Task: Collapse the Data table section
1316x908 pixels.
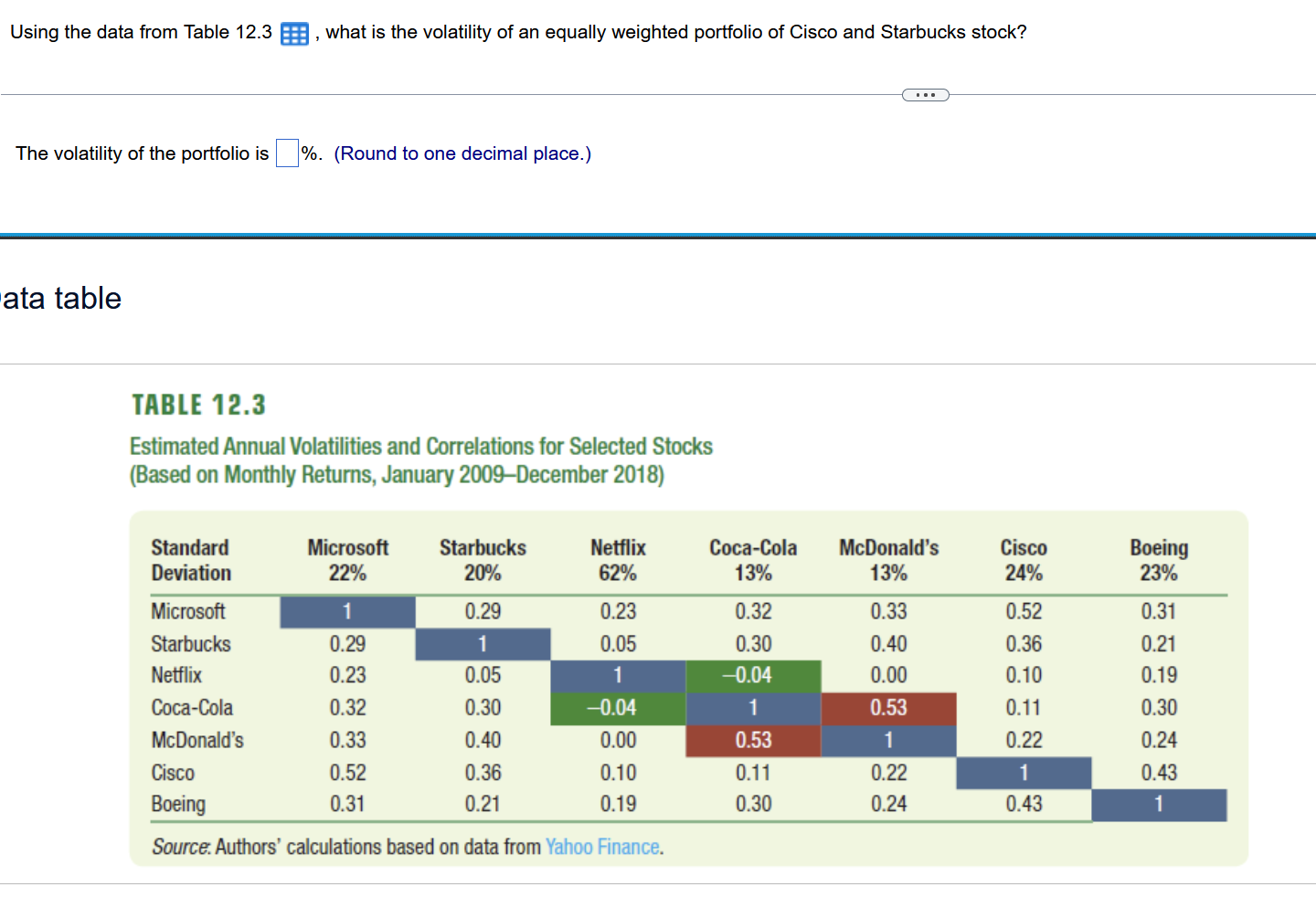Action: click(60, 298)
